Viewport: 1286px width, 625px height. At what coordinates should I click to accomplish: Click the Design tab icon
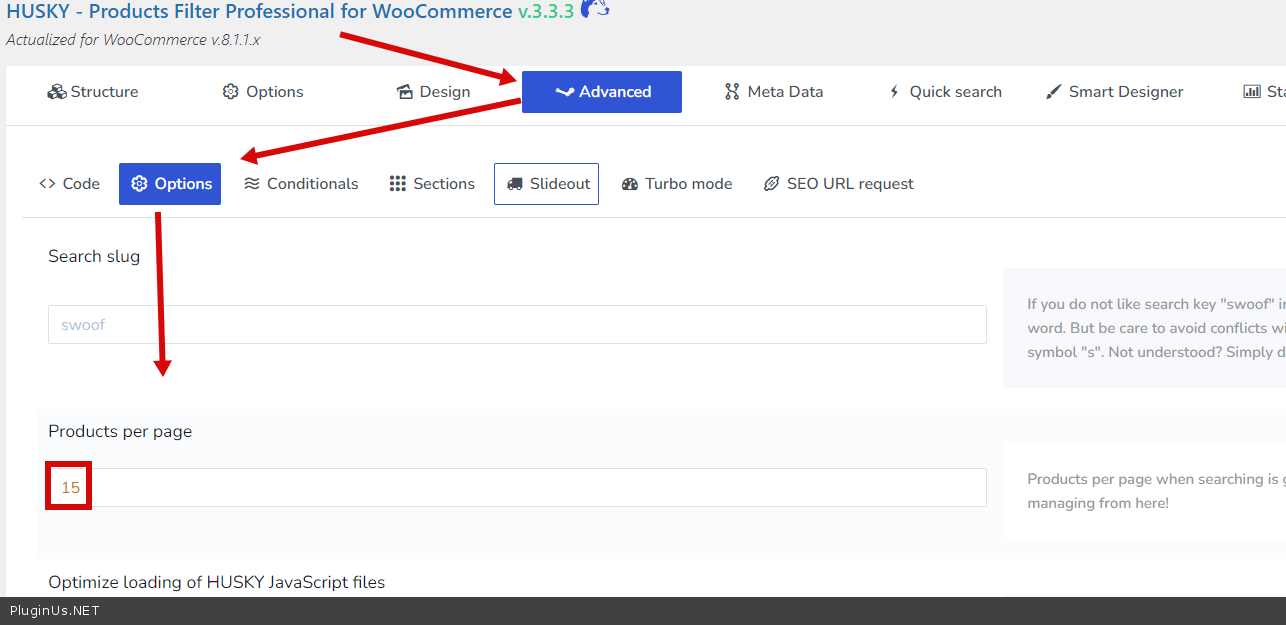point(405,92)
